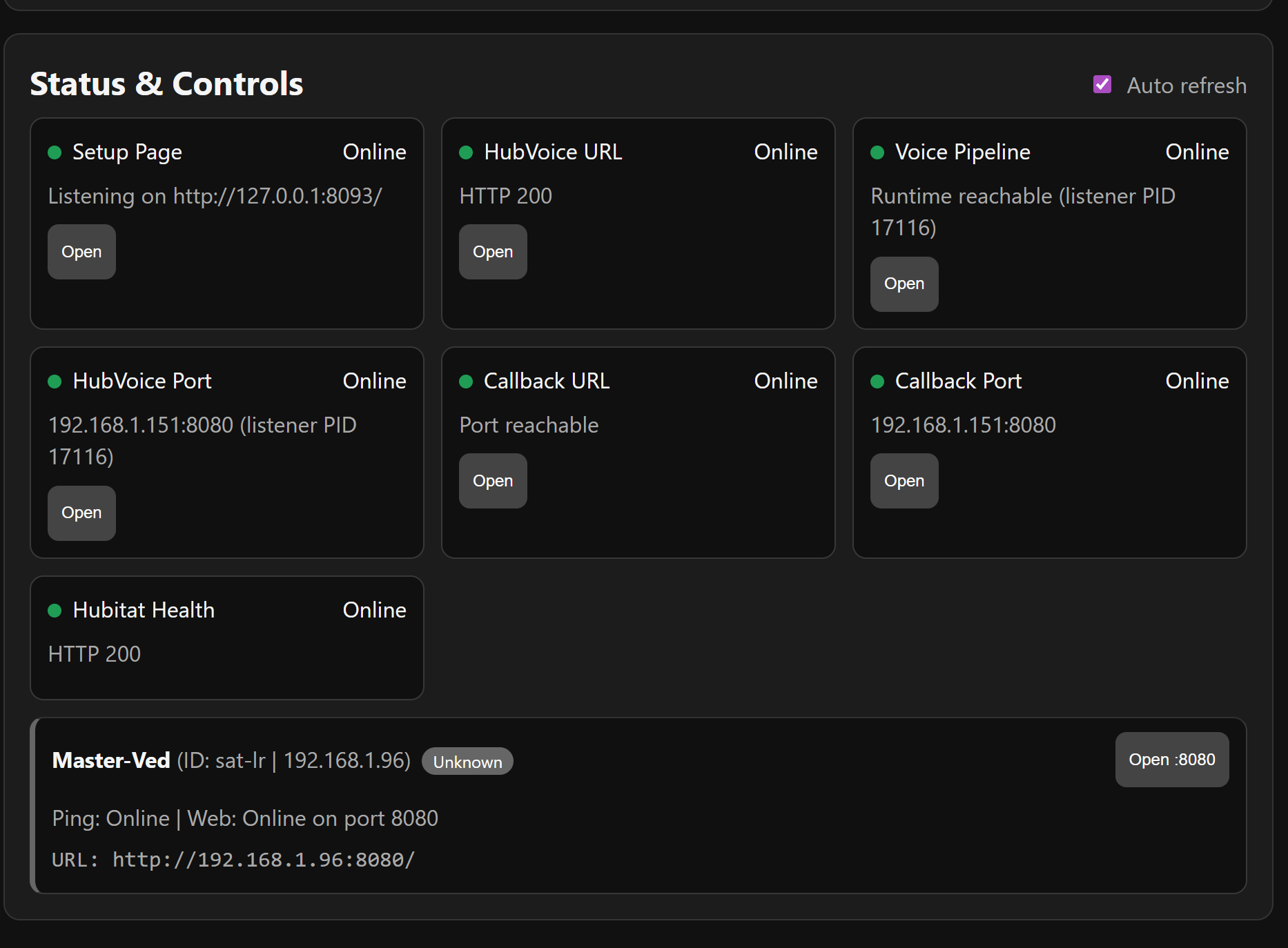1288x948 pixels.
Task: Click the Auto refresh label text
Action: [1186, 86]
